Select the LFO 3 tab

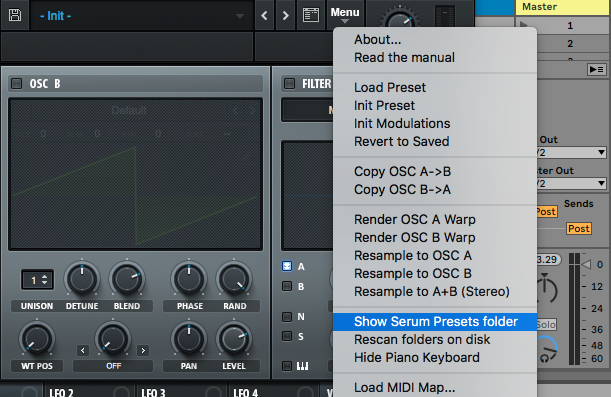pyautogui.click(x=181, y=391)
